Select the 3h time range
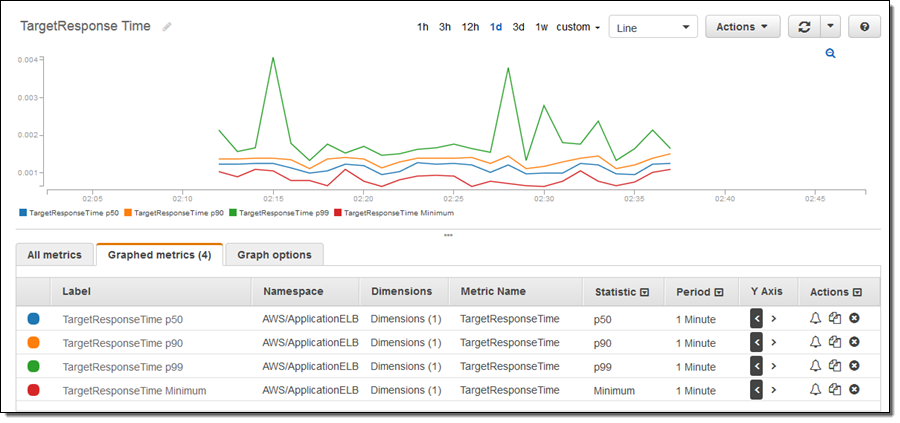 (x=445, y=27)
